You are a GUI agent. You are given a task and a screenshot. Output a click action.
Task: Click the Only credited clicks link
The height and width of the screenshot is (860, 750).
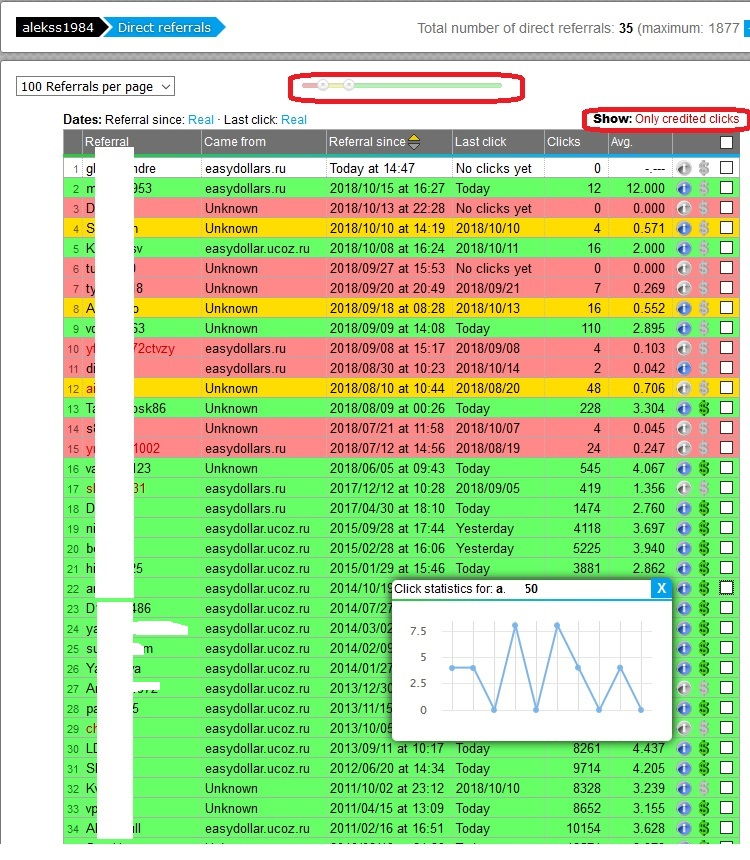(x=687, y=119)
